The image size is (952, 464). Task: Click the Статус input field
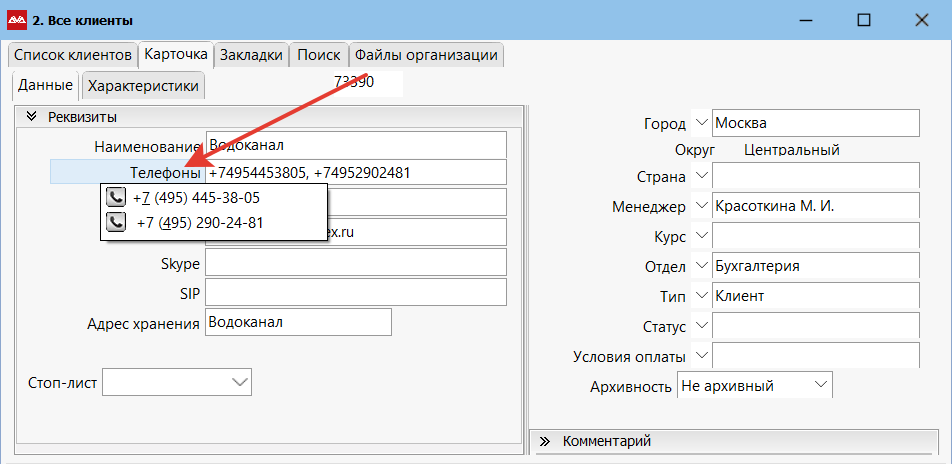click(x=816, y=326)
